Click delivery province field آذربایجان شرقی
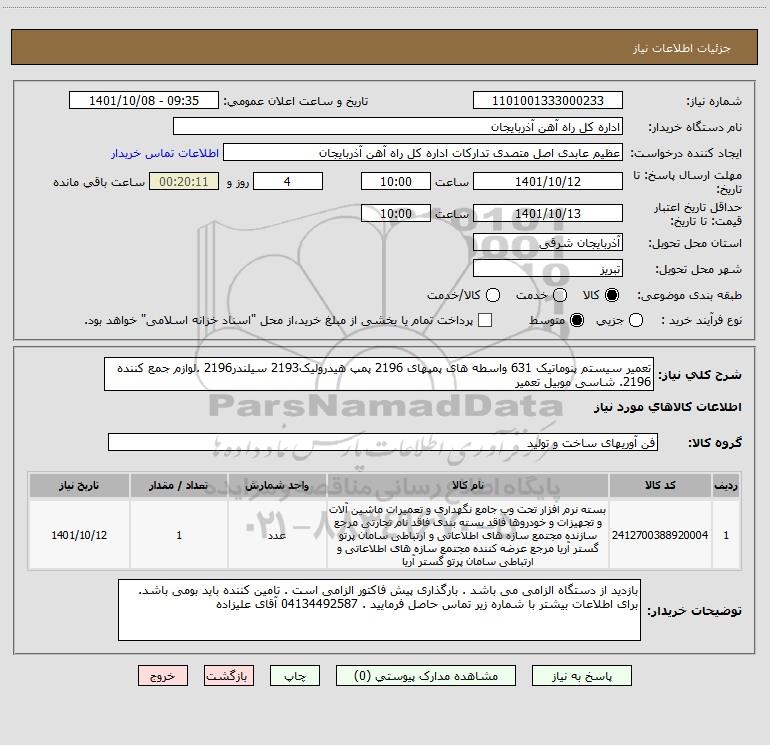Screen dimensions: 770x745 point(548,242)
